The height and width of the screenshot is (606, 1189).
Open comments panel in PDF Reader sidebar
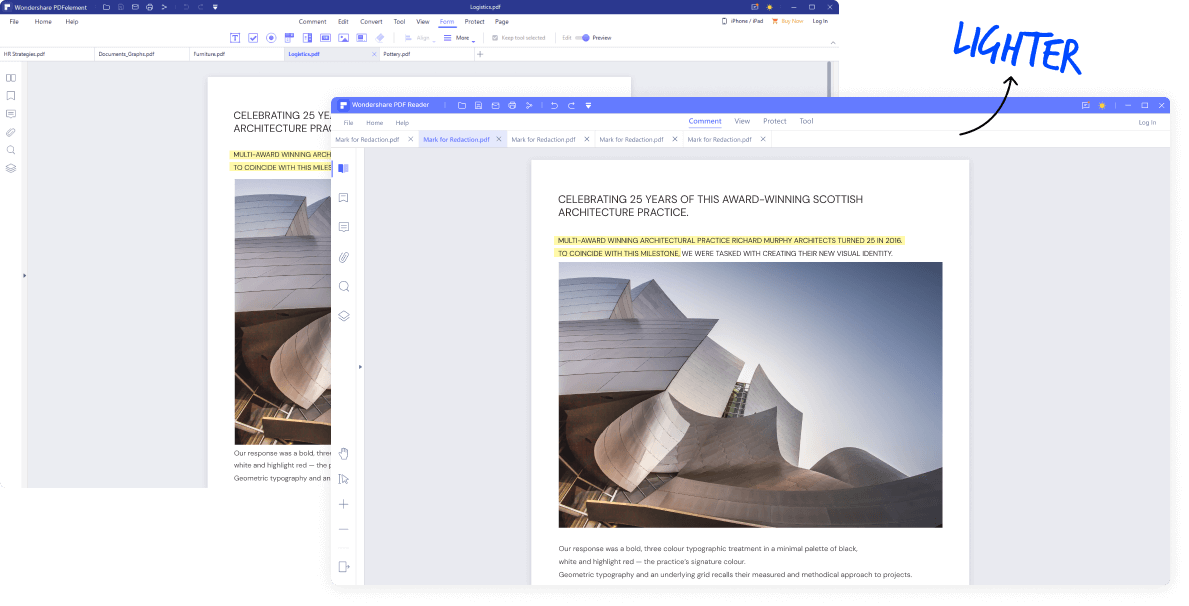coord(344,228)
